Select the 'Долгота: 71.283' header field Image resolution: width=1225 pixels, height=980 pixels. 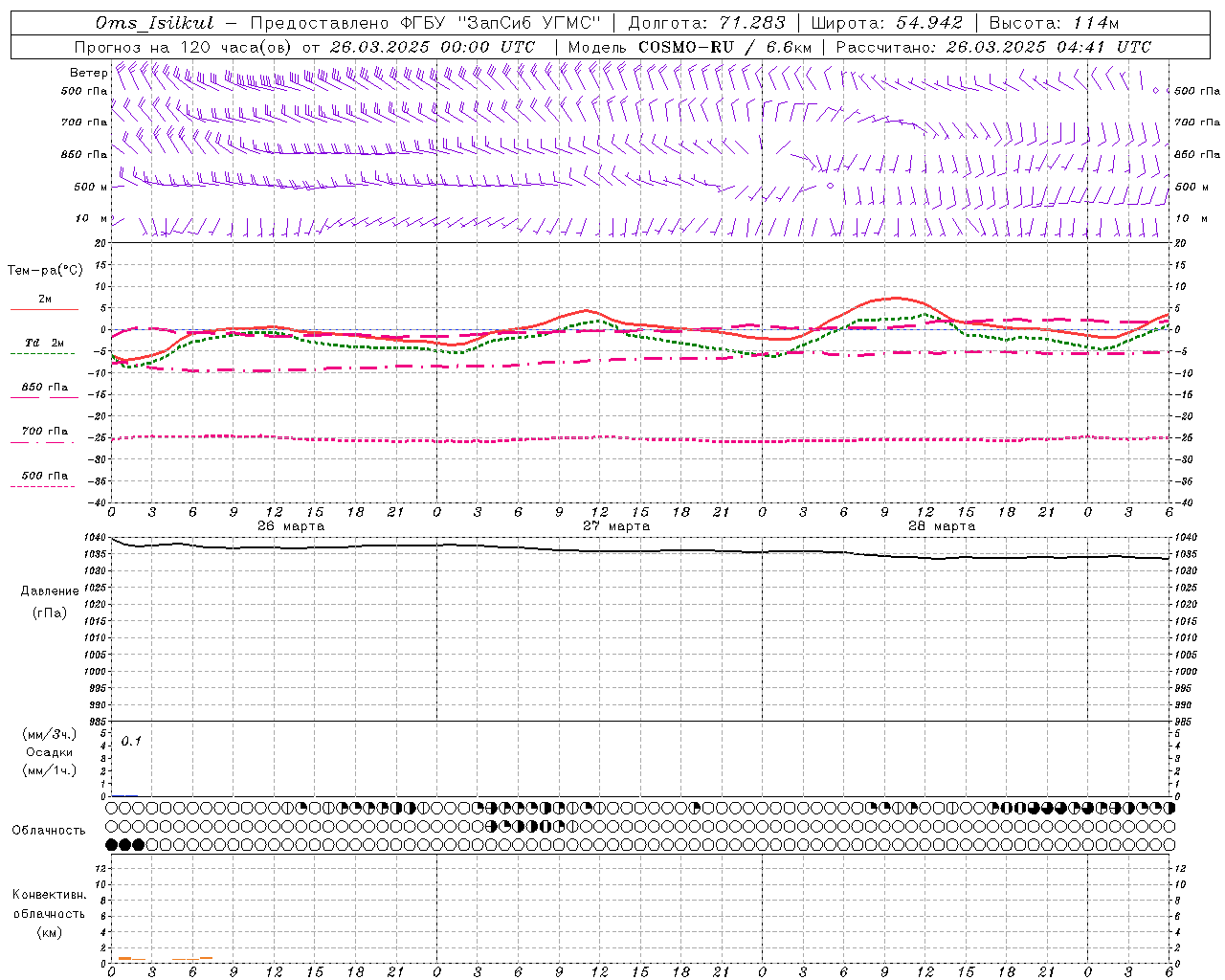tap(706, 23)
